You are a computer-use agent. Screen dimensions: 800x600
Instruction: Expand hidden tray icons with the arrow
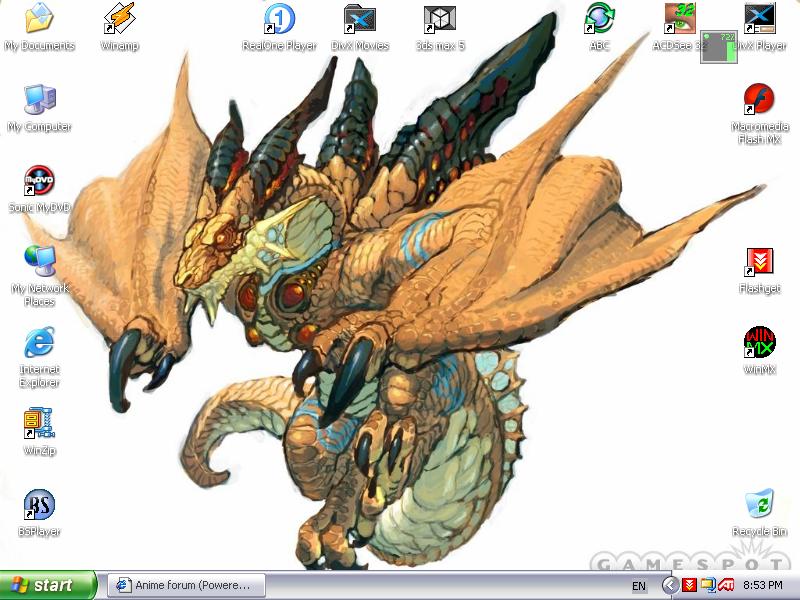click(x=670, y=585)
